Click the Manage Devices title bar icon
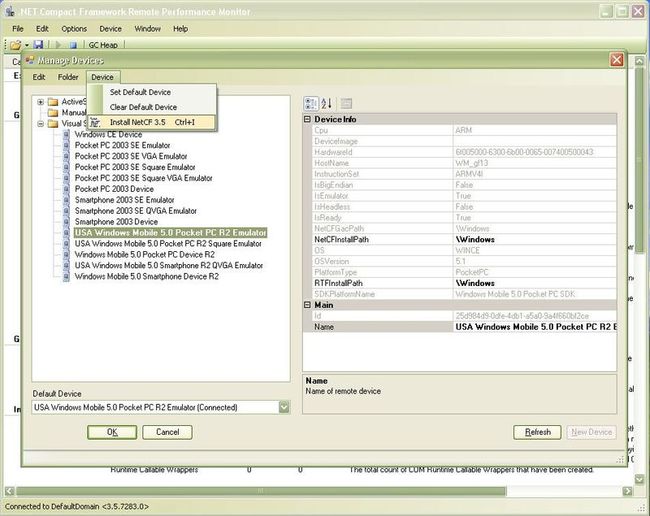Screen dimensions: 650x516 pos(29,61)
